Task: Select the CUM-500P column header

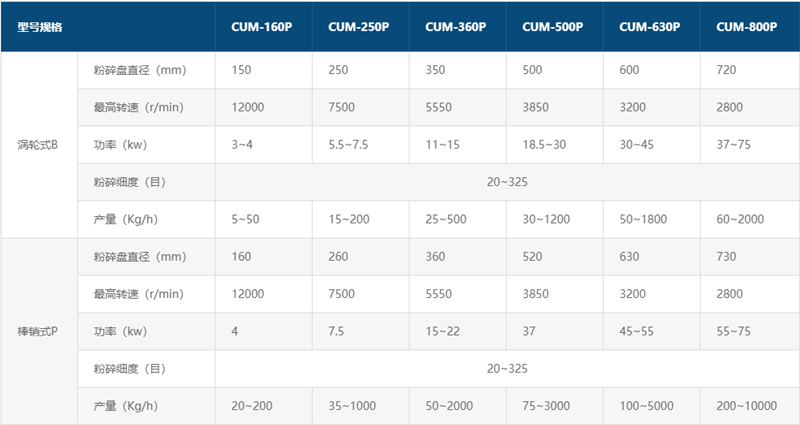Action: point(552,27)
